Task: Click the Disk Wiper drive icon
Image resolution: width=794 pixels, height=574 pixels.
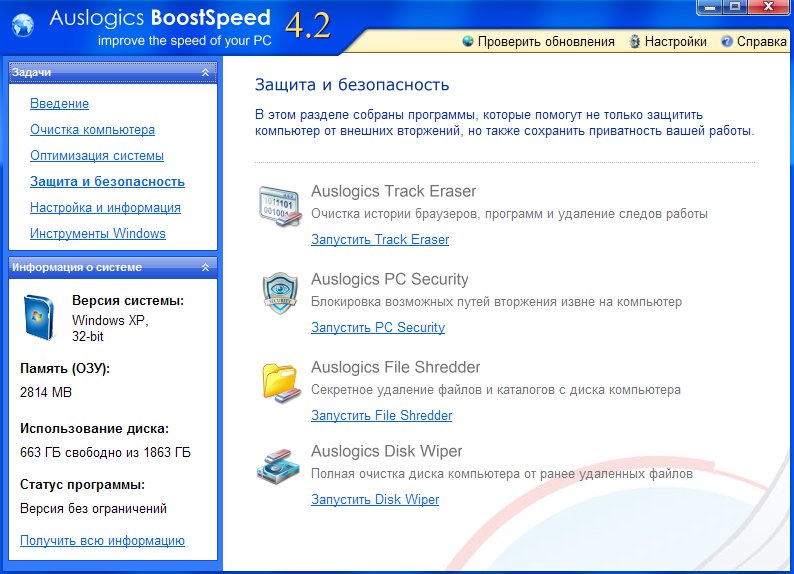Action: (278, 466)
